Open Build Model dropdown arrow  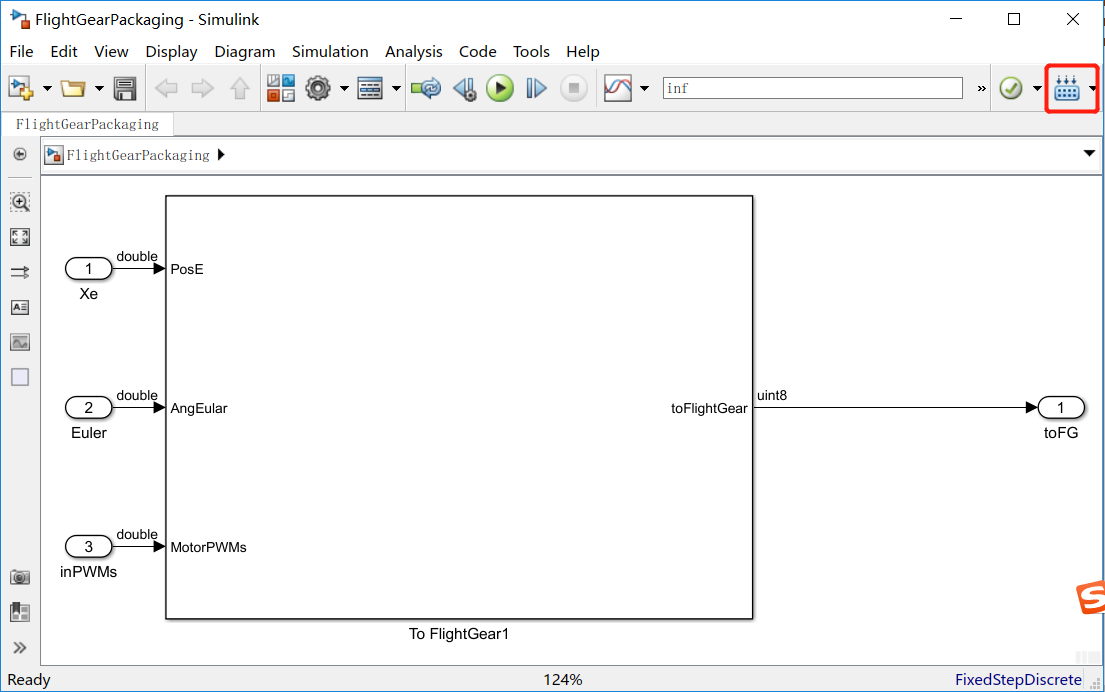pyautogui.click(x=1092, y=89)
